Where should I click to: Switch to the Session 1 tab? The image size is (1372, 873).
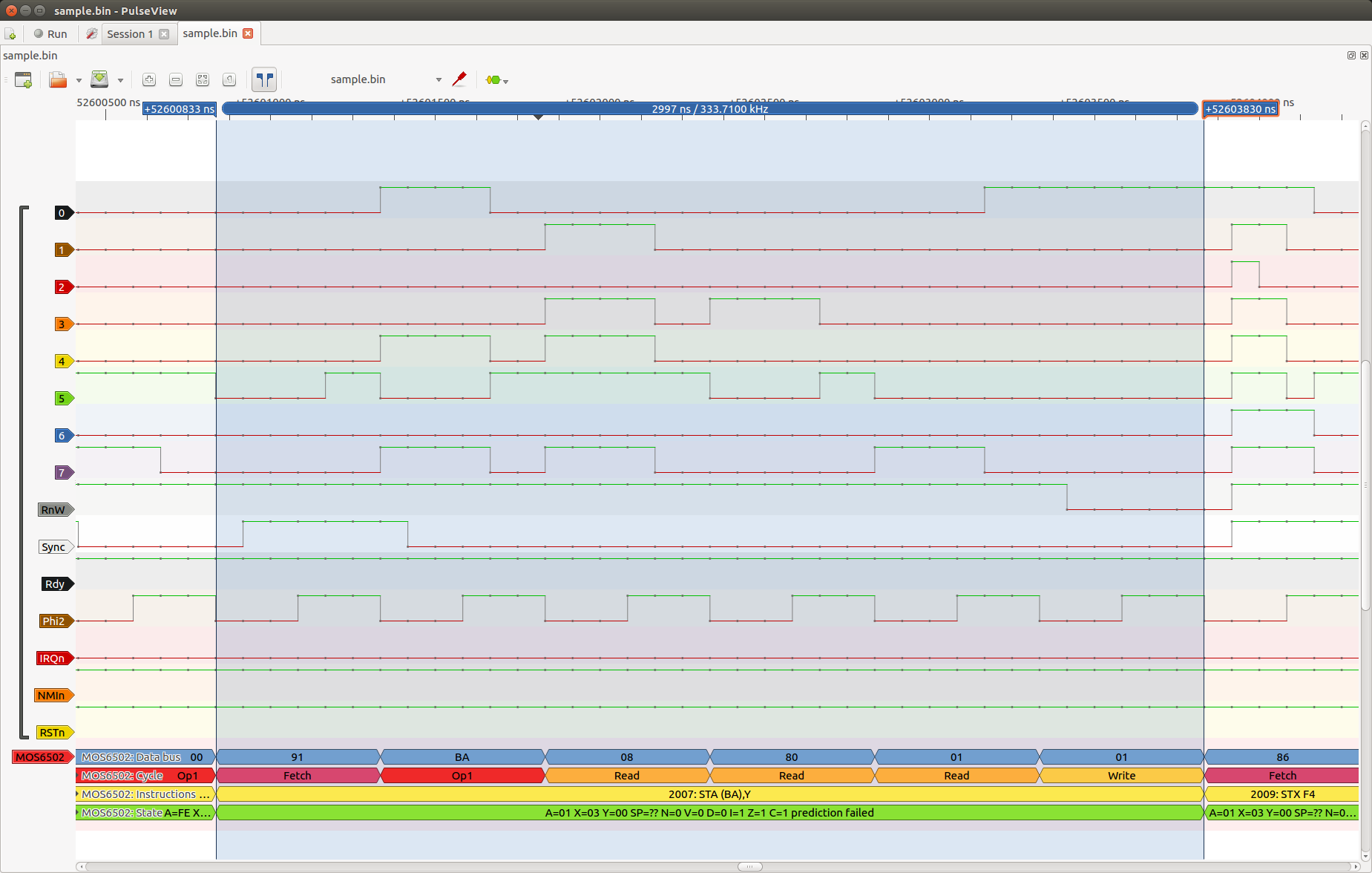pos(130,34)
